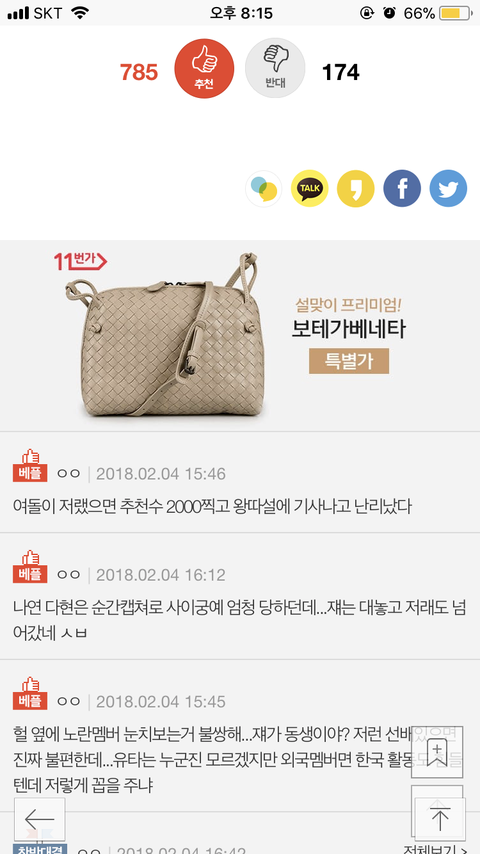This screenshot has width=480, height=854.
Task: Add a bookmark with the plus bookmark icon
Action: 437,752
